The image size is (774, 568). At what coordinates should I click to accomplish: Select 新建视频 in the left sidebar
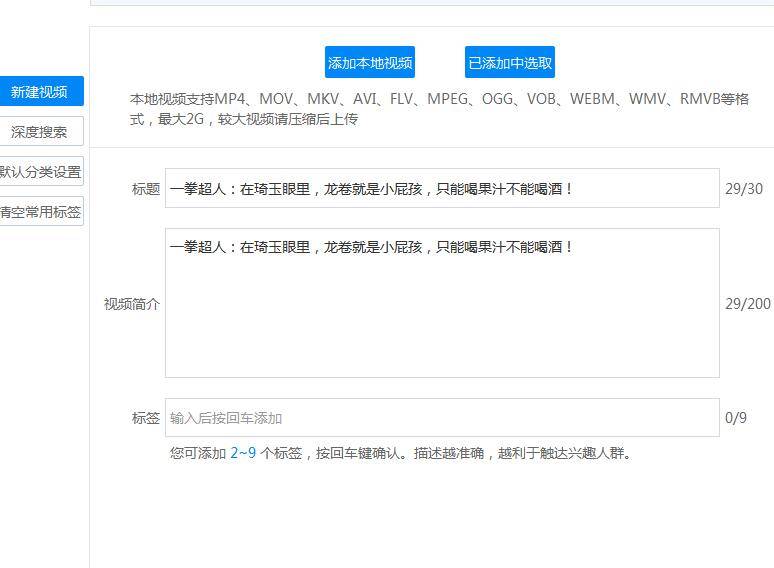click(40, 92)
